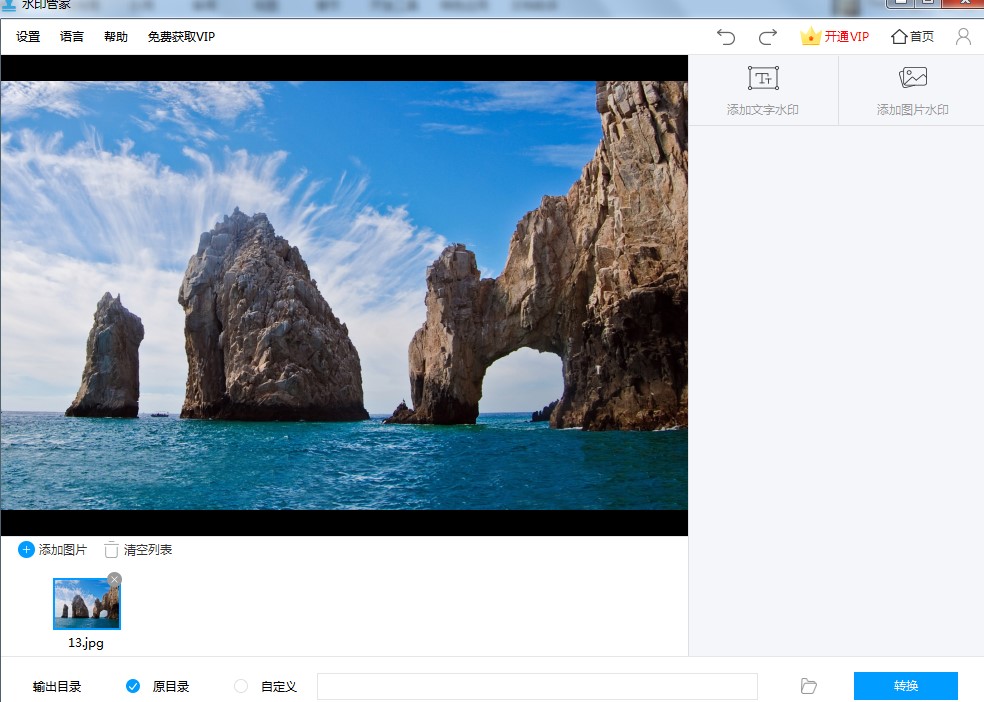Image resolution: width=984 pixels, height=702 pixels.
Task: Click 清空列表 trash button
Action: (x=139, y=550)
